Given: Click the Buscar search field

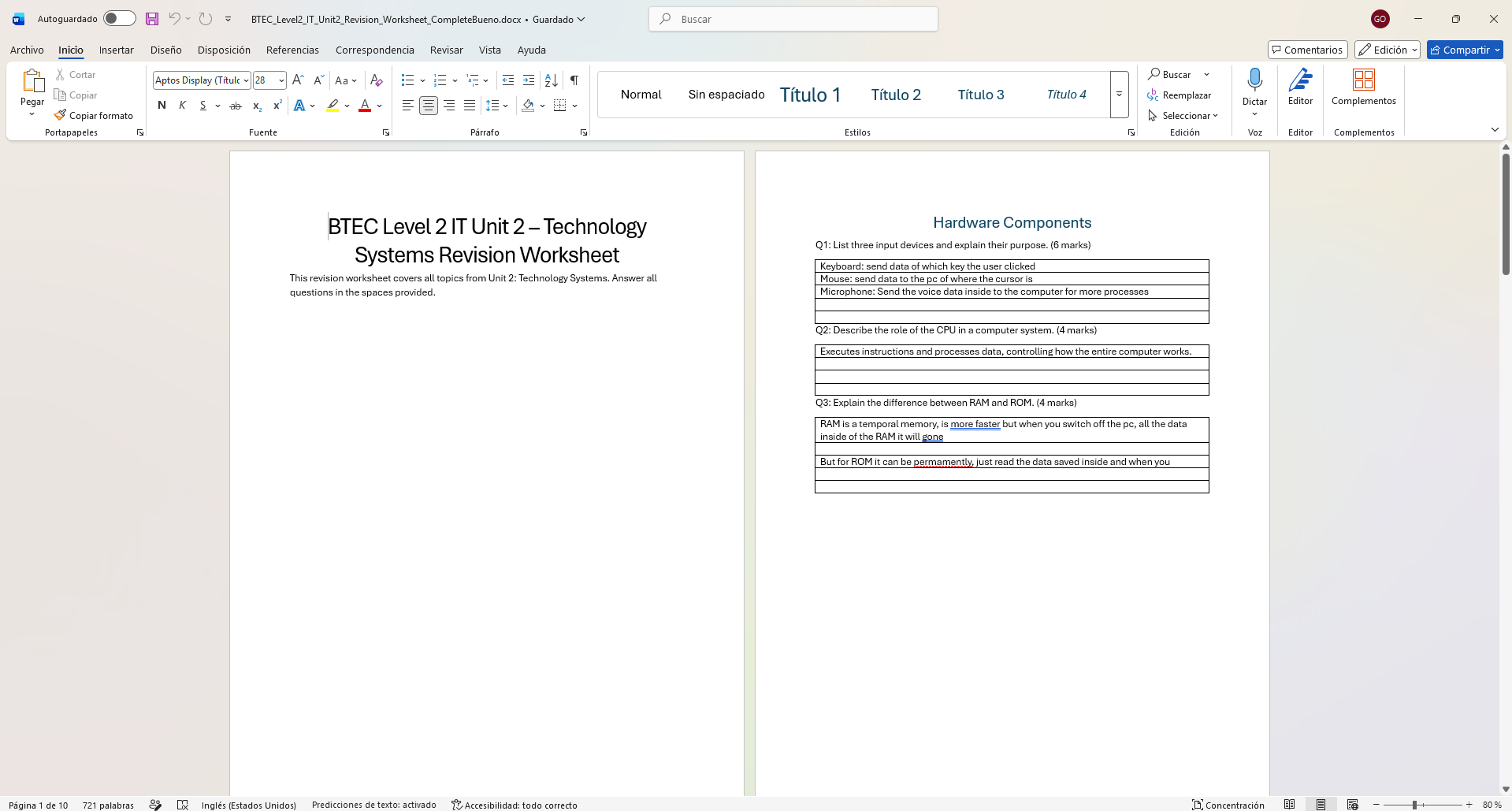Looking at the screenshot, I should tap(793, 19).
